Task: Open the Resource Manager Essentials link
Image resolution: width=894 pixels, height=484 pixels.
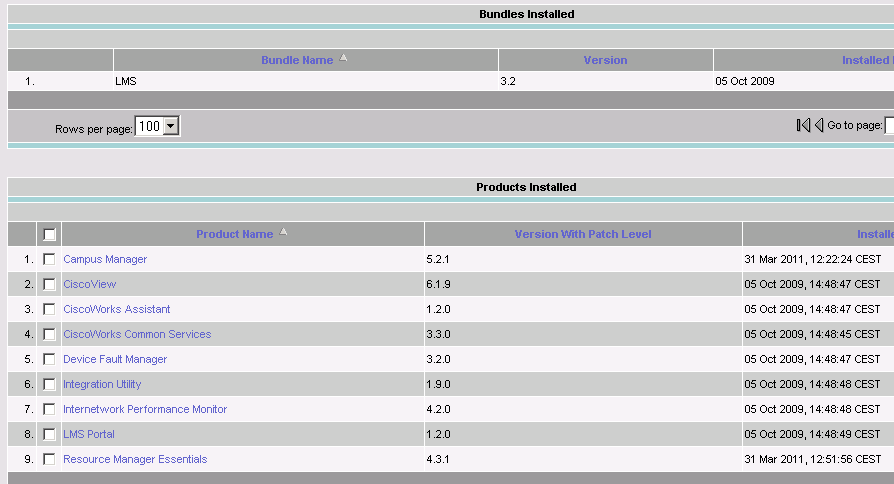Action: (x=135, y=459)
